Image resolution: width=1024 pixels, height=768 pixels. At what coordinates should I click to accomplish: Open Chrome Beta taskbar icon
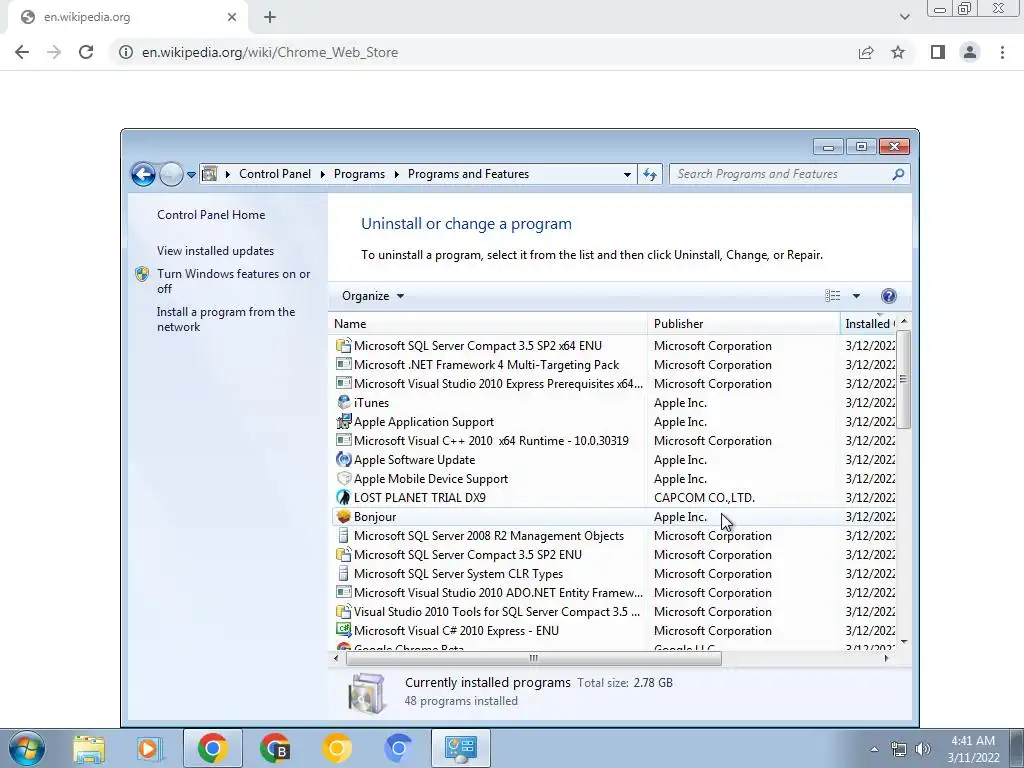(x=274, y=748)
